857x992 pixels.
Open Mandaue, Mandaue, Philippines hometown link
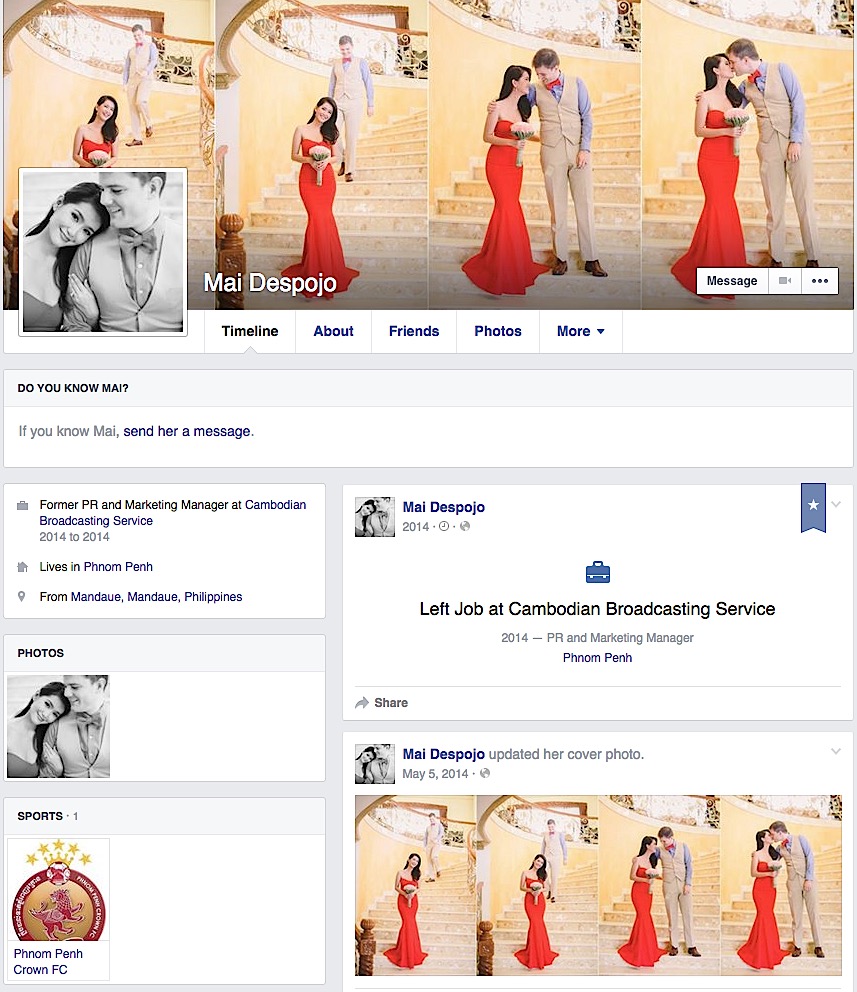click(x=156, y=597)
